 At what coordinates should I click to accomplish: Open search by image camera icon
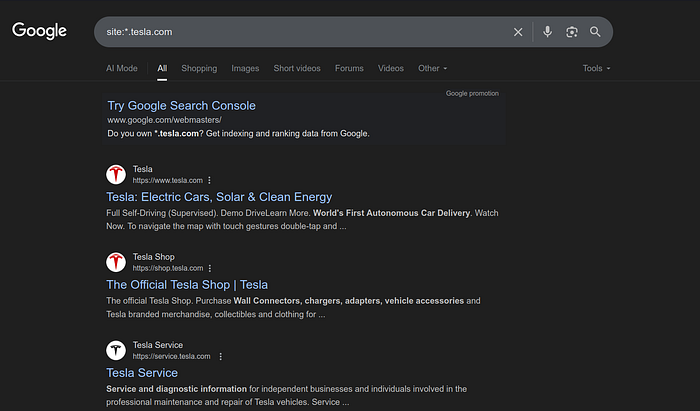(571, 32)
